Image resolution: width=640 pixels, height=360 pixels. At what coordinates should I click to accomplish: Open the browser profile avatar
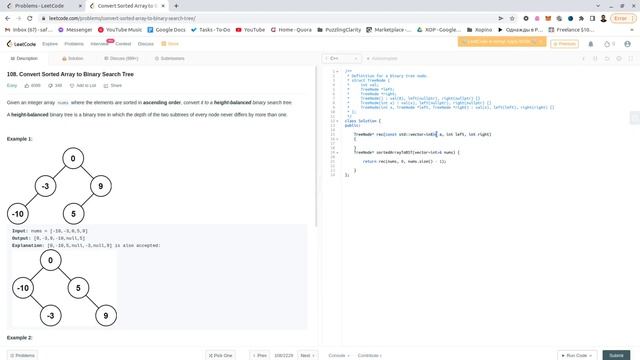[603, 18]
